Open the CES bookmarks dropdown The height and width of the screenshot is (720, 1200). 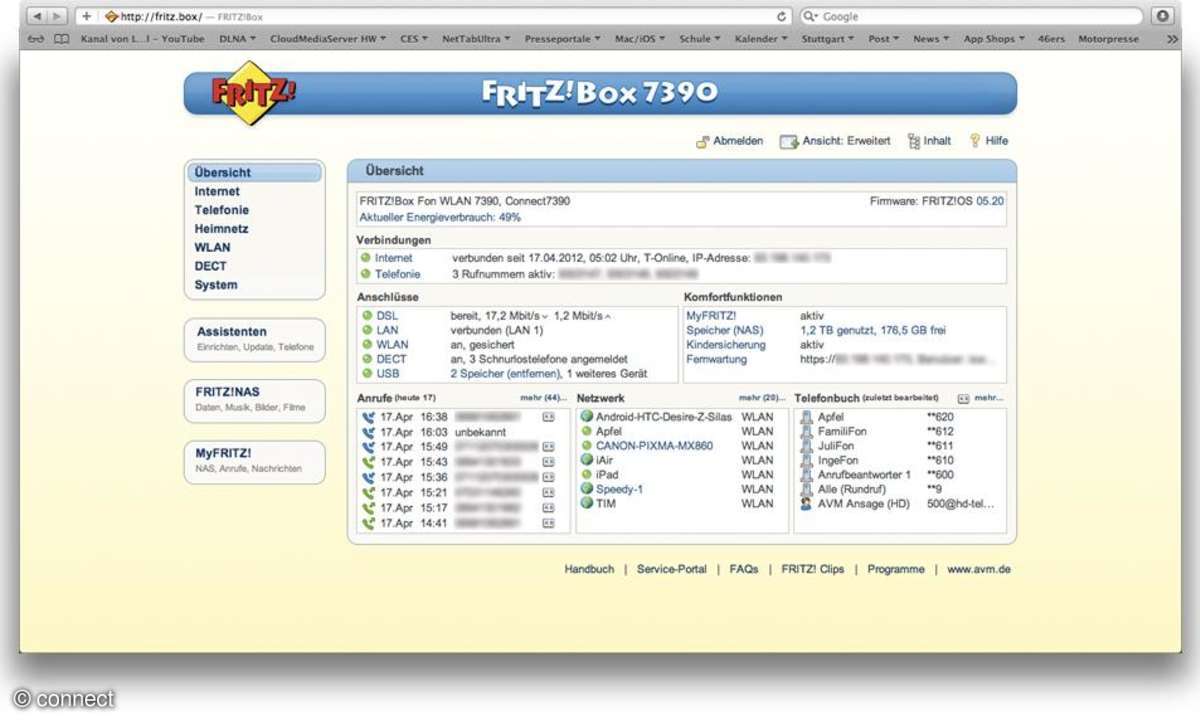pos(414,39)
